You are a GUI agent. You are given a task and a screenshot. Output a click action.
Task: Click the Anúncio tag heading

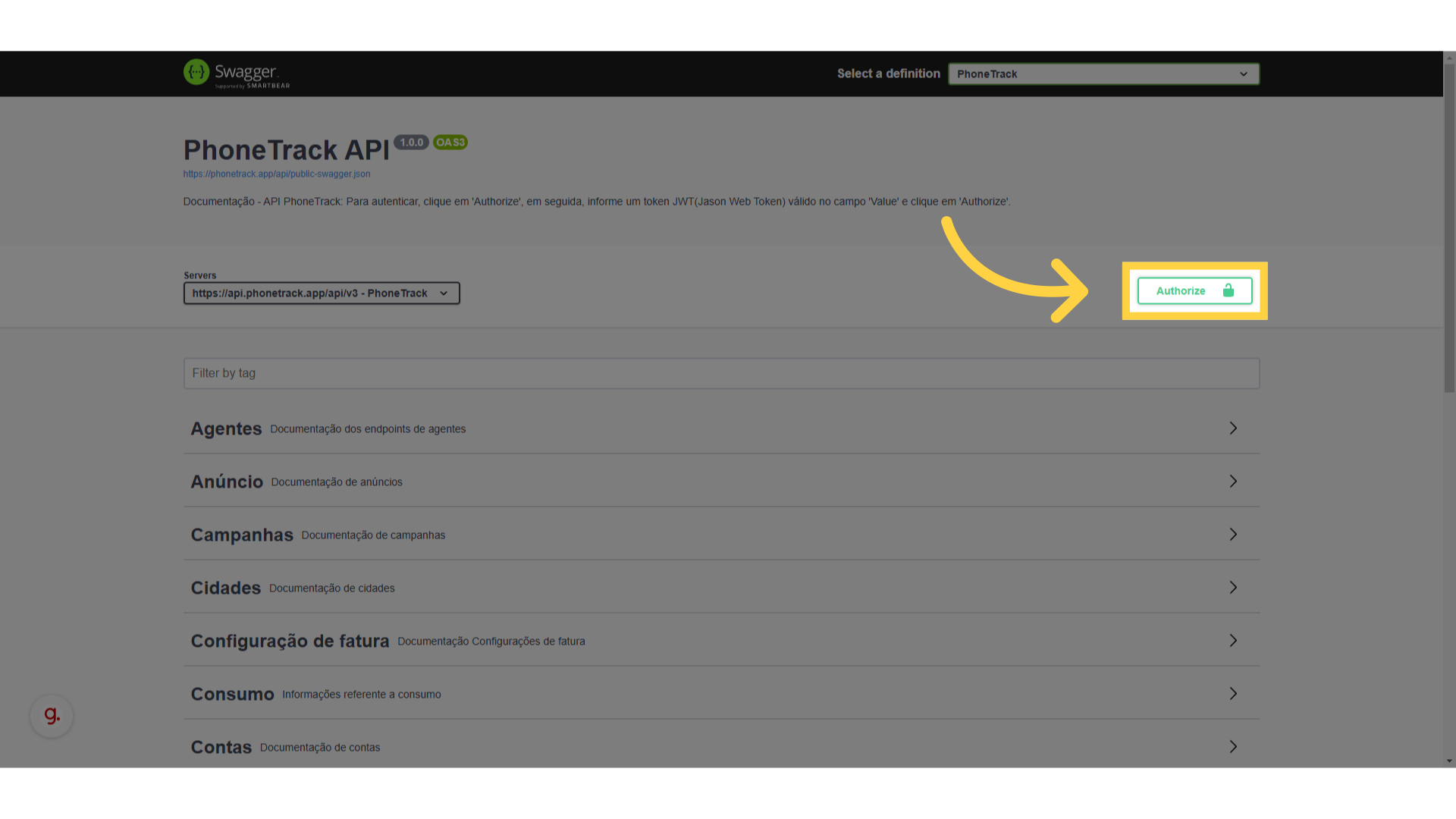coord(227,482)
